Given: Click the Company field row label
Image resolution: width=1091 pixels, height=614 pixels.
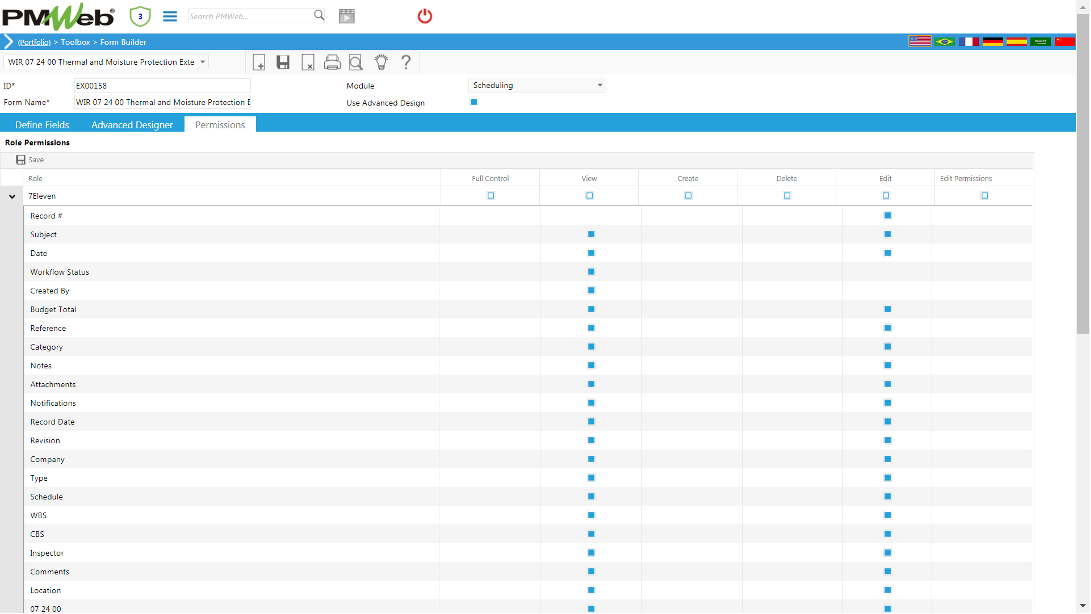Looking at the screenshot, I should point(47,459).
